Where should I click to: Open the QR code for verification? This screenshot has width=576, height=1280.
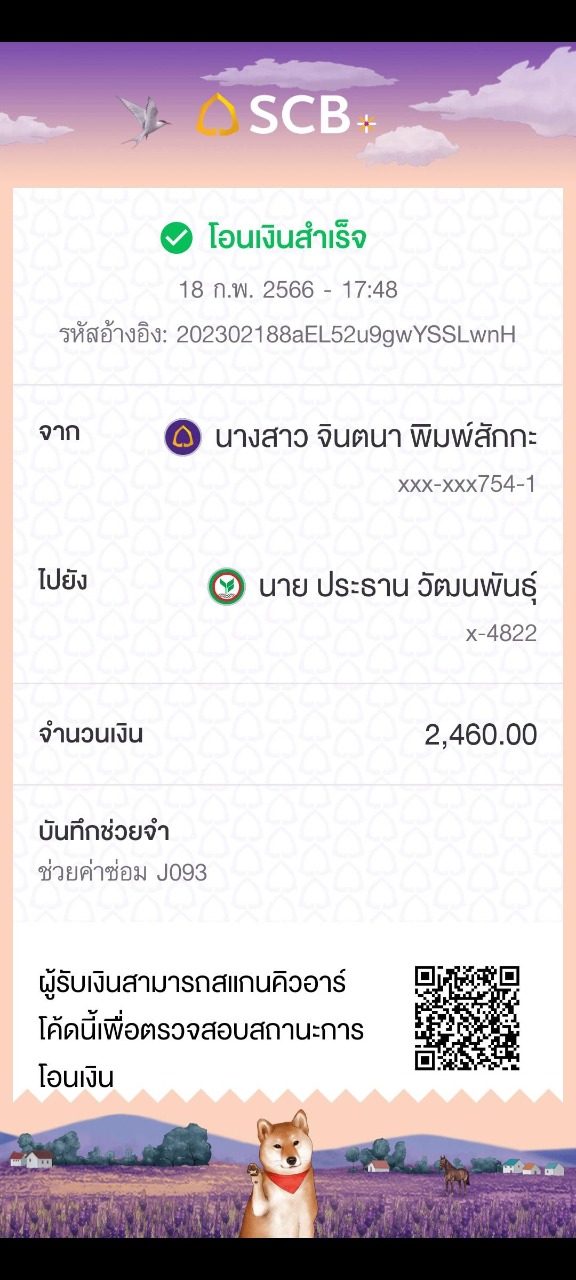(x=468, y=1018)
